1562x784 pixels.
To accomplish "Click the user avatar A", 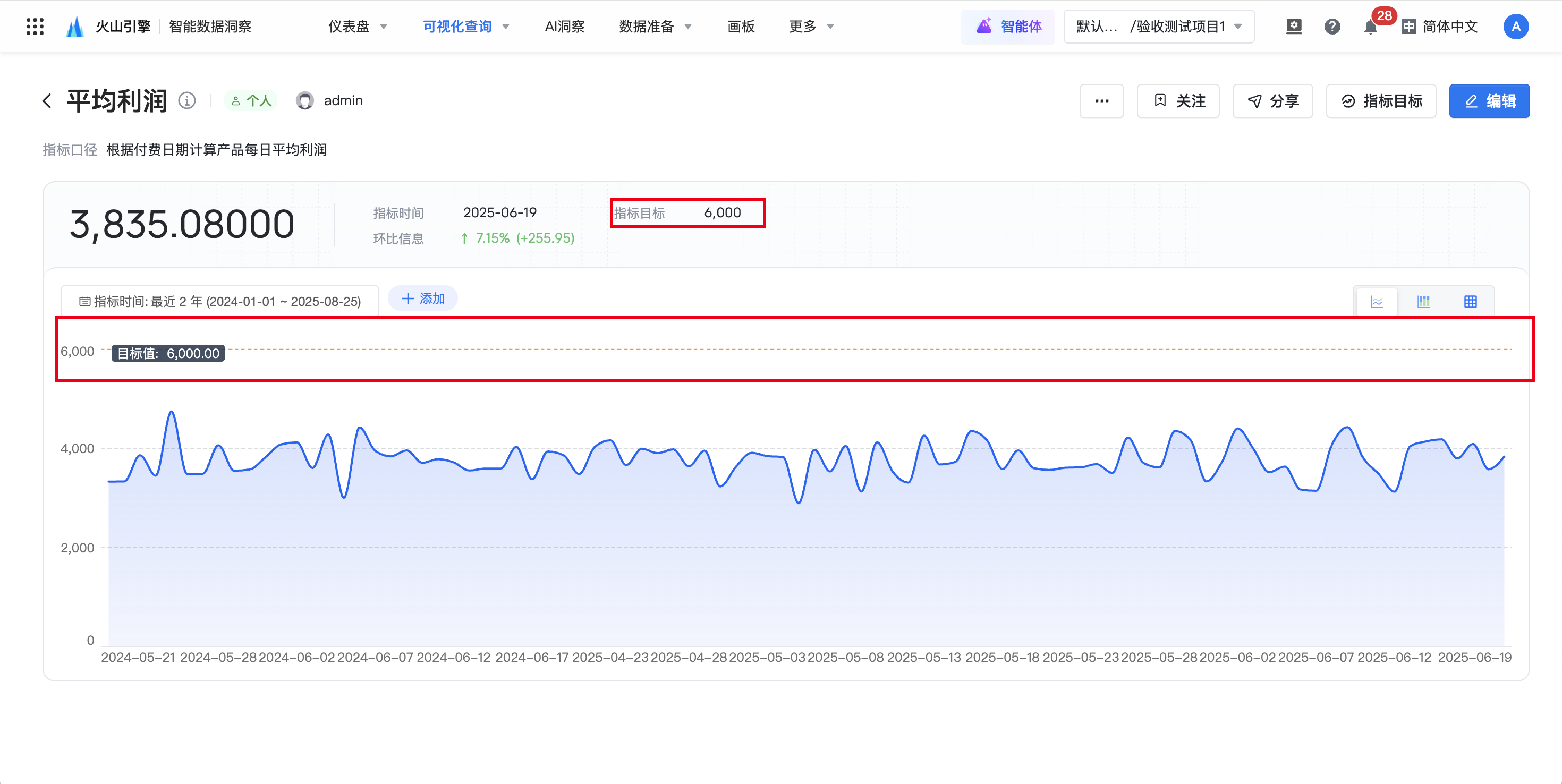I will [x=1515, y=27].
